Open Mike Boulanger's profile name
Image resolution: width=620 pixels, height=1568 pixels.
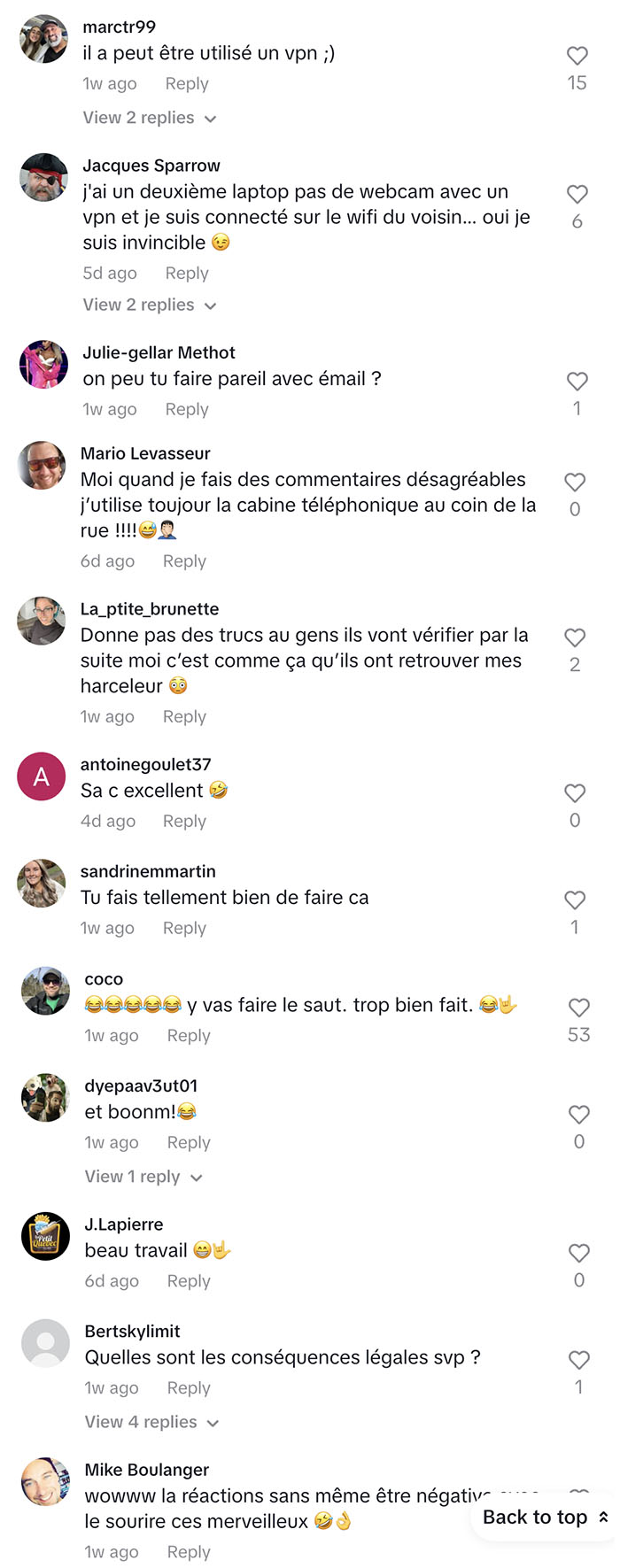click(147, 1470)
